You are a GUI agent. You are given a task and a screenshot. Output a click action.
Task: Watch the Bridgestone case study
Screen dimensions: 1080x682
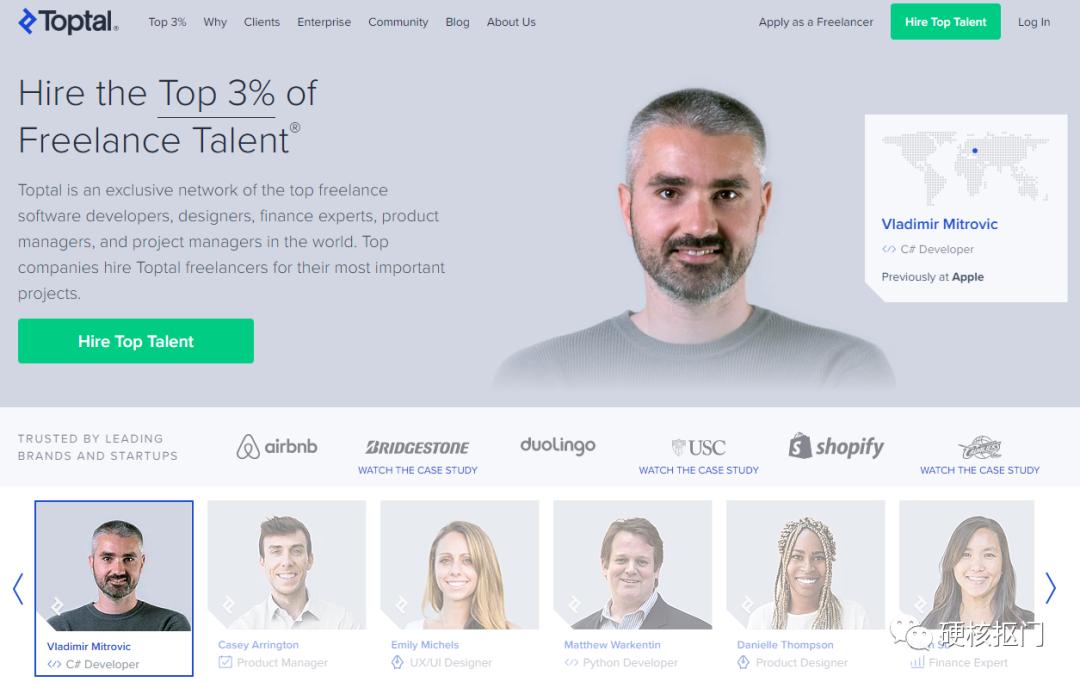[x=417, y=470]
